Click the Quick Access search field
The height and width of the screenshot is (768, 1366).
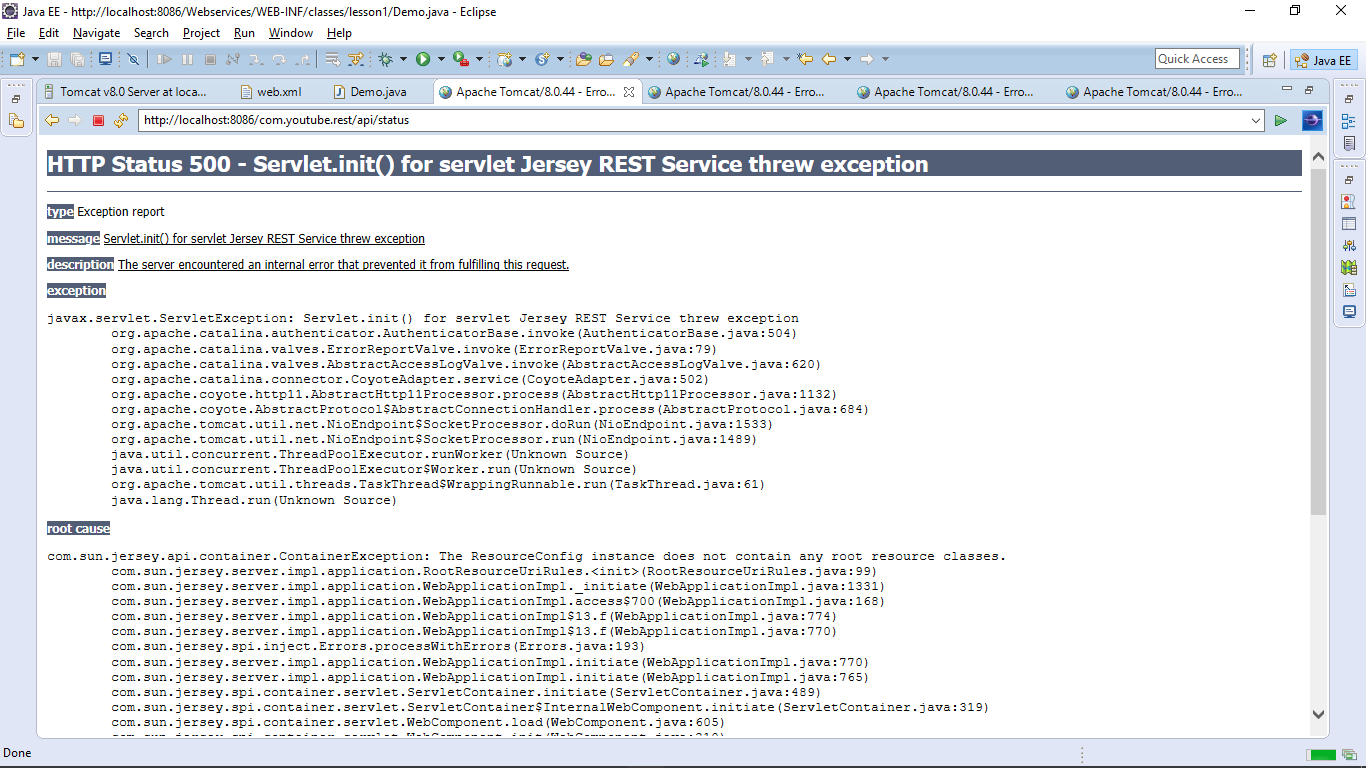point(1197,59)
